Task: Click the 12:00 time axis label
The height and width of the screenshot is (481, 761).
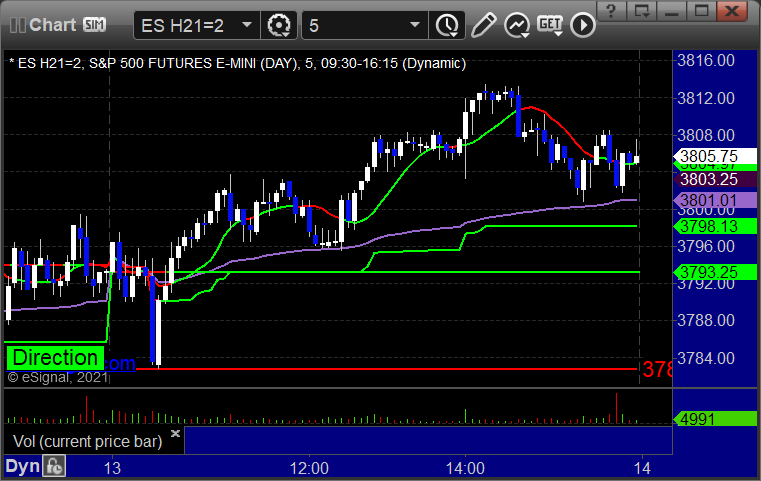Action: pyautogui.click(x=309, y=468)
